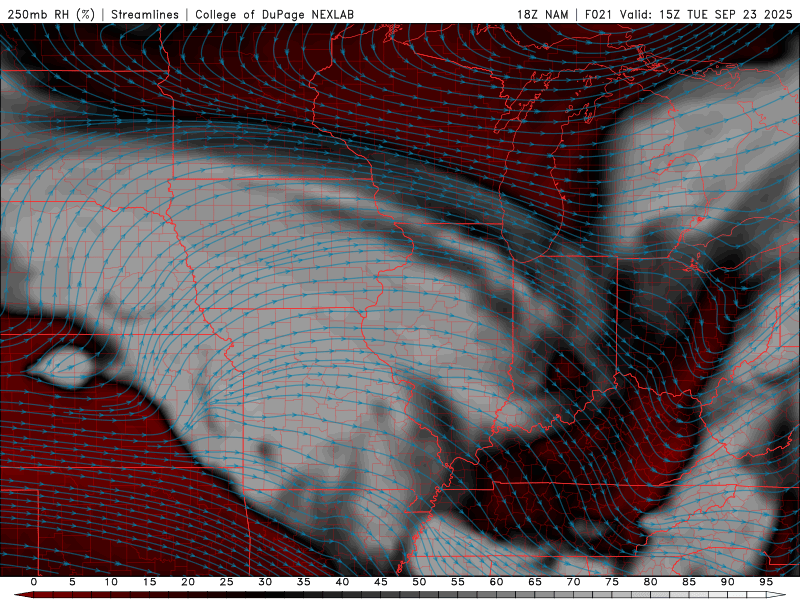Viewport: 800px width, 600px height.
Task: Click the '35' label on the color scale
Action: (303, 582)
